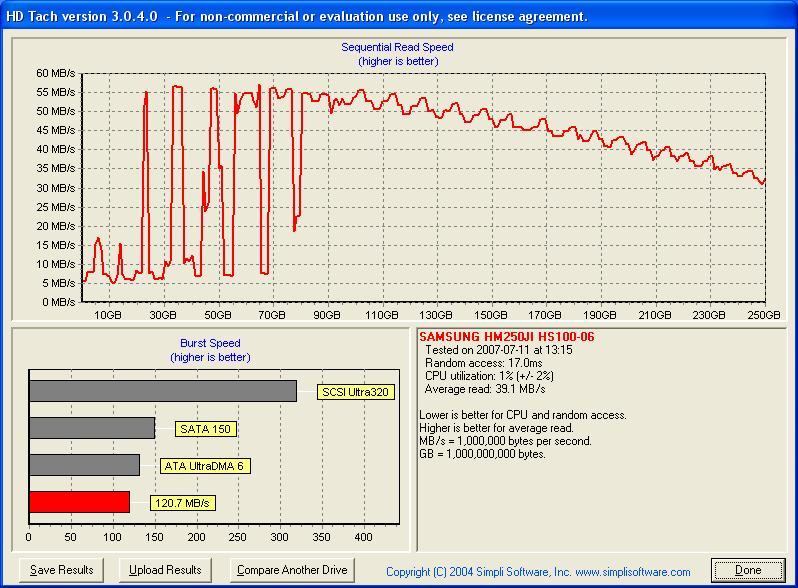Click the 45 MB/s axis label
Image resolution: width=798 pixels, height=588 pixels.
55,130
